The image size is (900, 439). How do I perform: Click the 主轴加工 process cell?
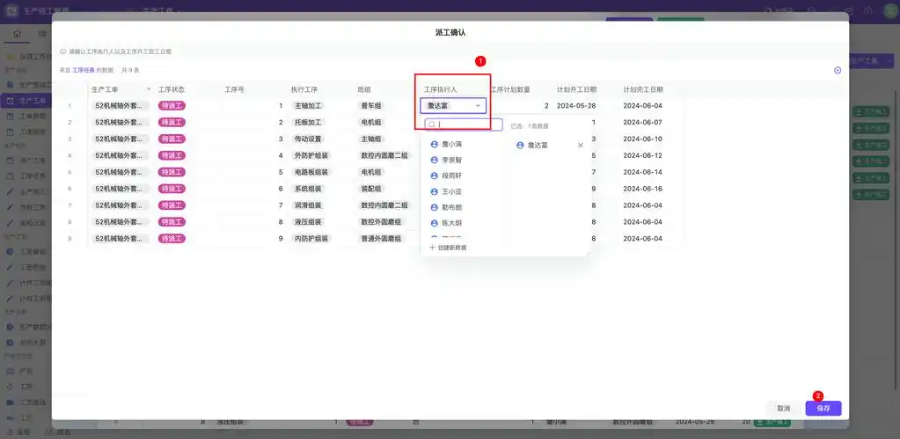(308, 106)
